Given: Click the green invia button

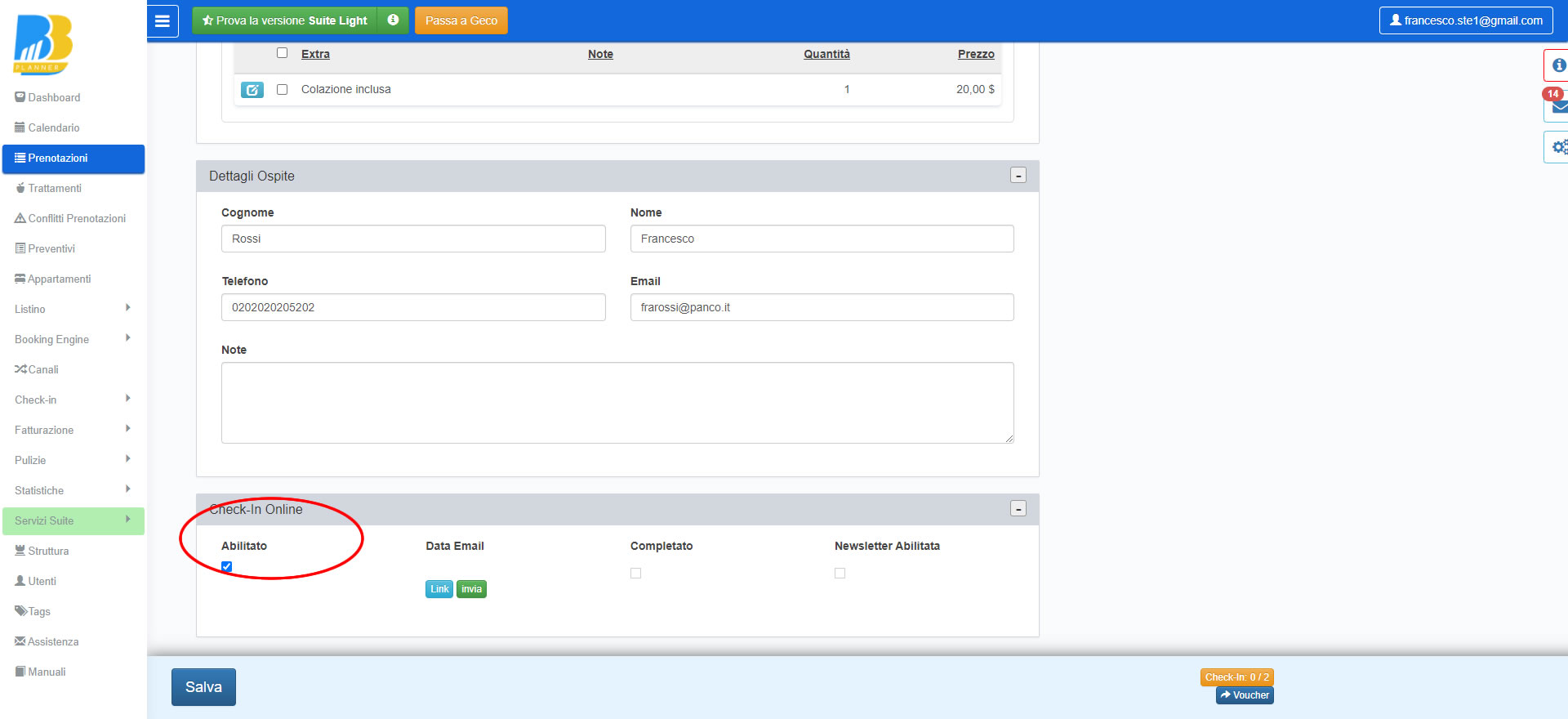Looking at the screenshot, I should click(x=471, y=589).
